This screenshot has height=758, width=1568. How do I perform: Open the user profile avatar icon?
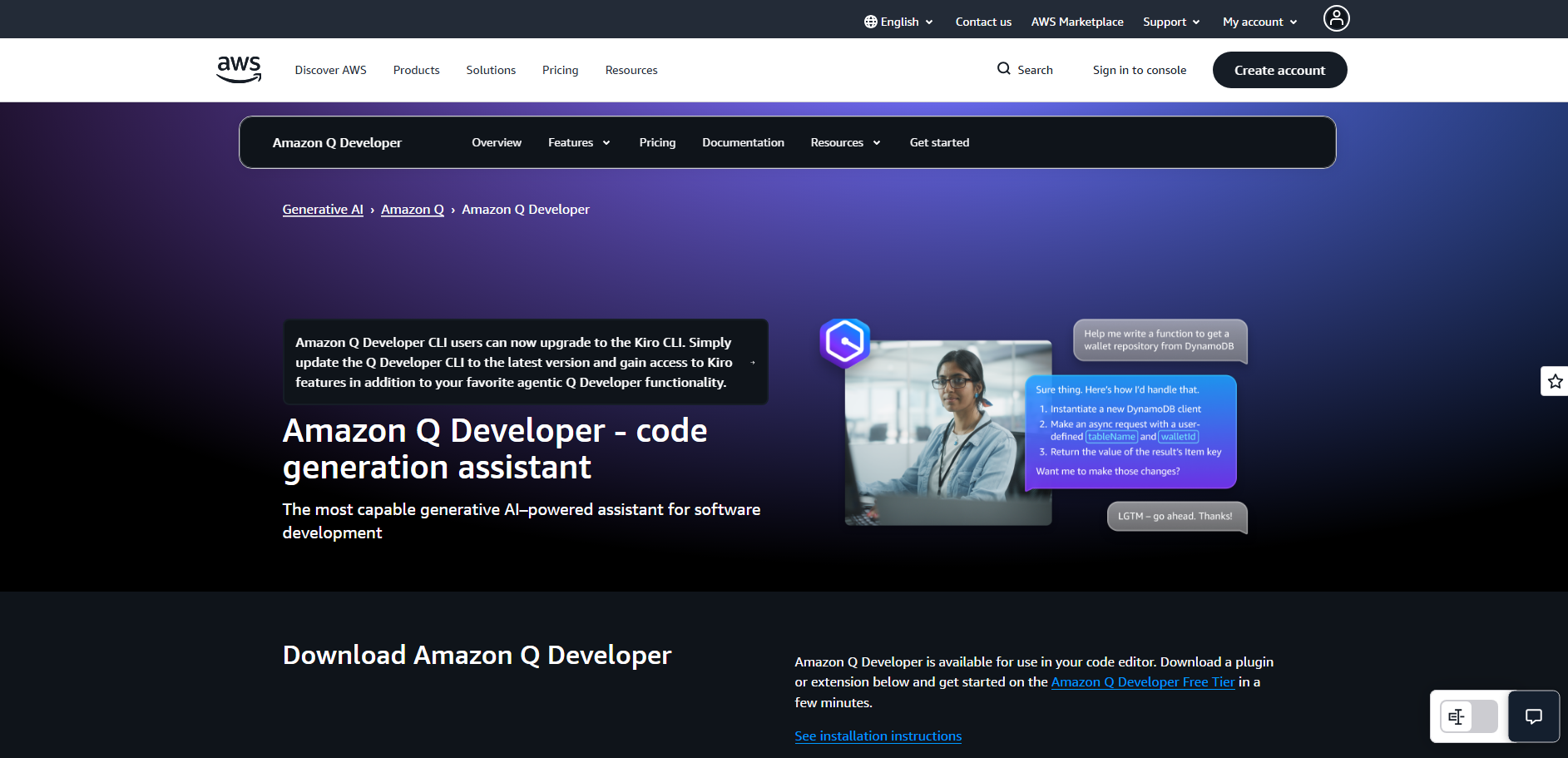pos(1336,18)
